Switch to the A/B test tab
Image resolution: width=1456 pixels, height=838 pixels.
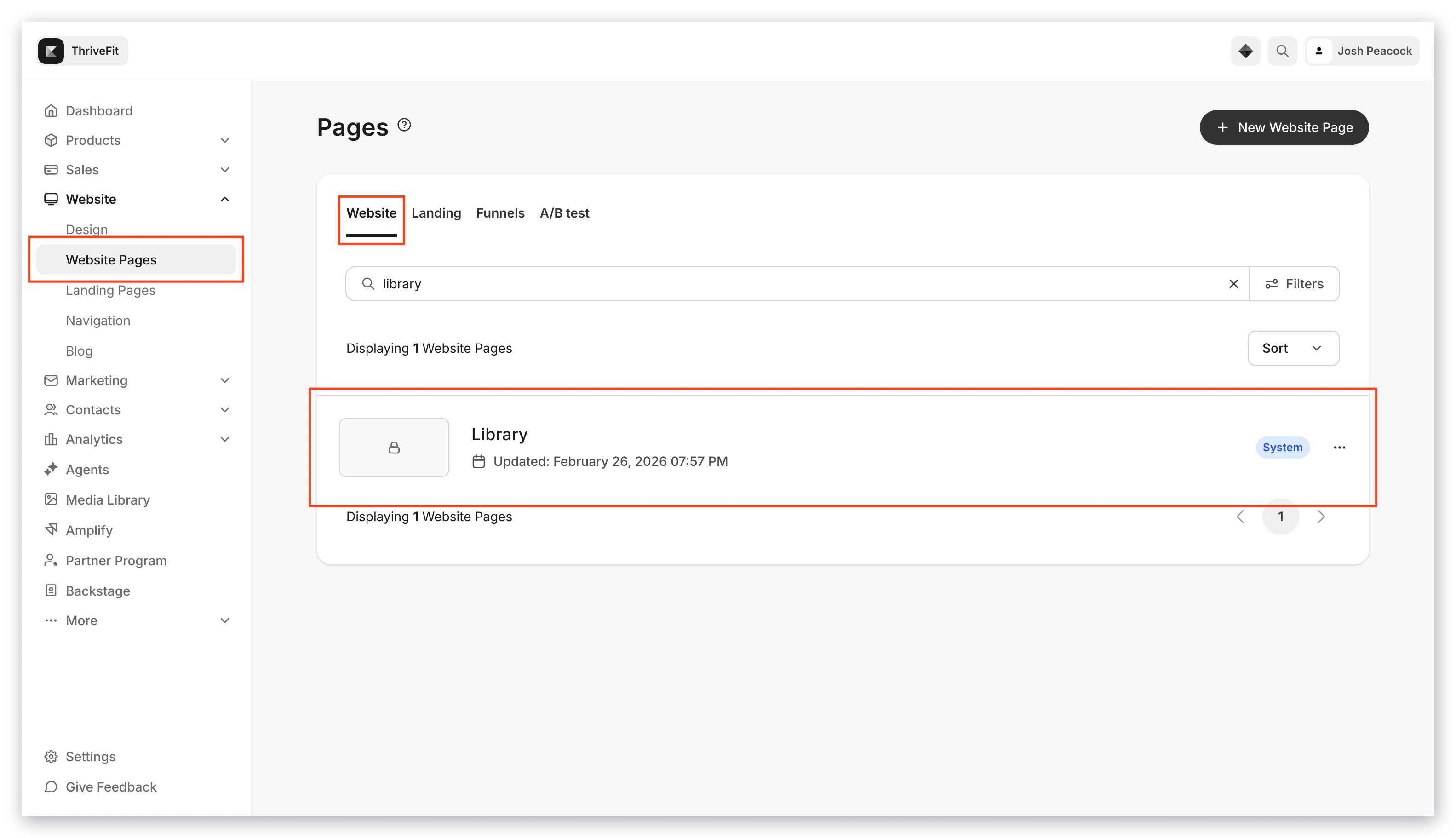point(564,213)
